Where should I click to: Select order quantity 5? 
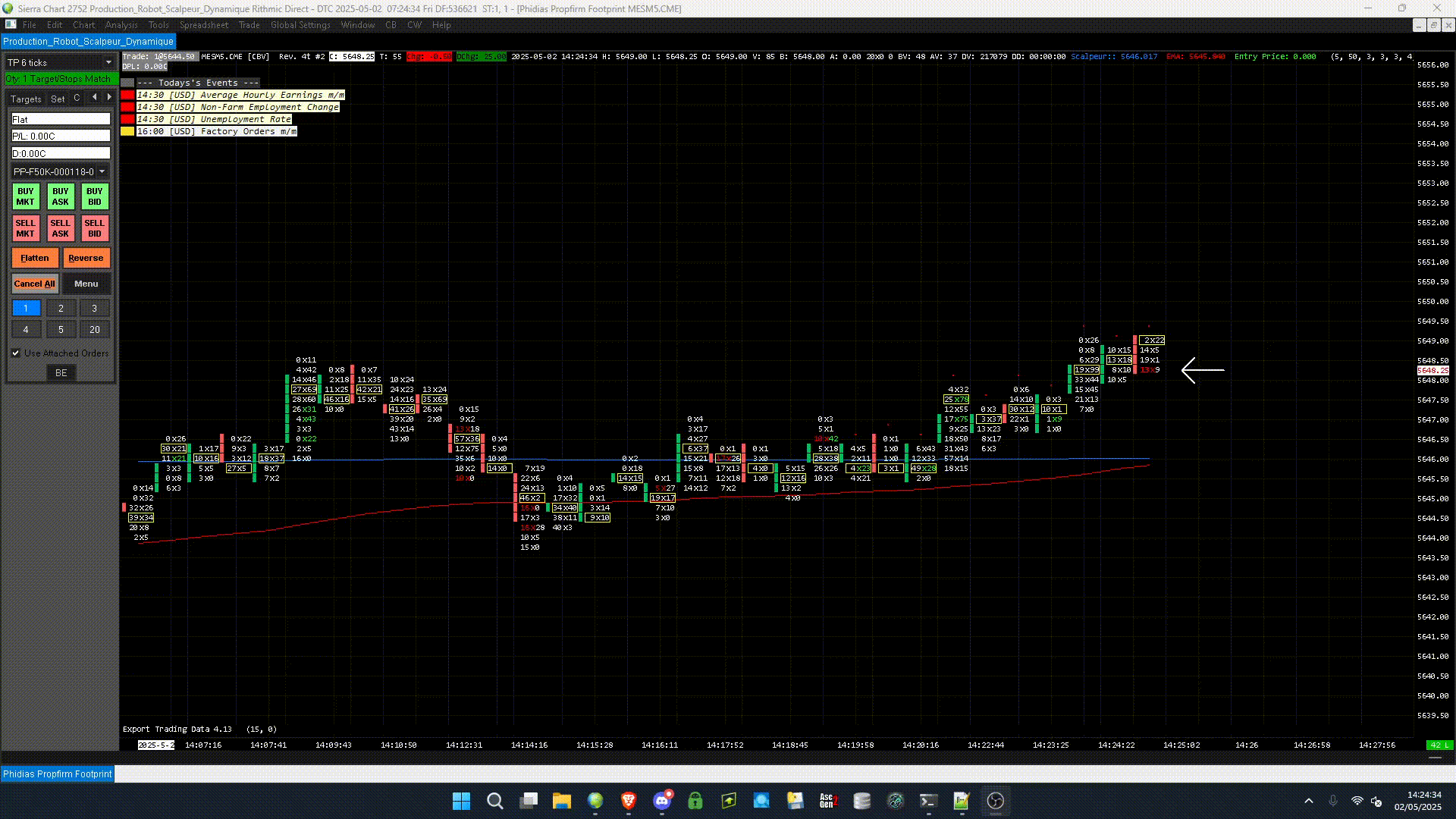pos(61,329)
